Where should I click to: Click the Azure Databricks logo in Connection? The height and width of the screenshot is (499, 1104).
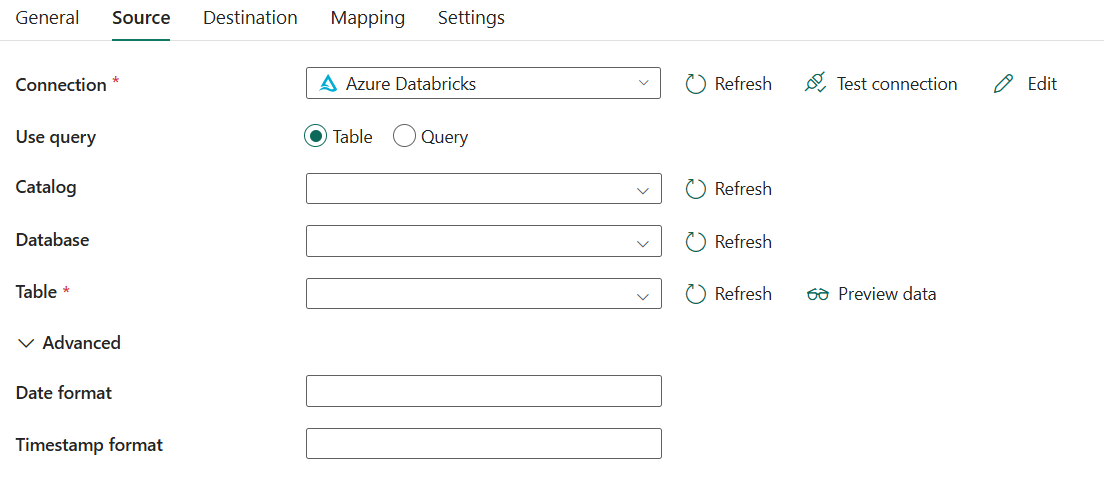tap(329, 84)
